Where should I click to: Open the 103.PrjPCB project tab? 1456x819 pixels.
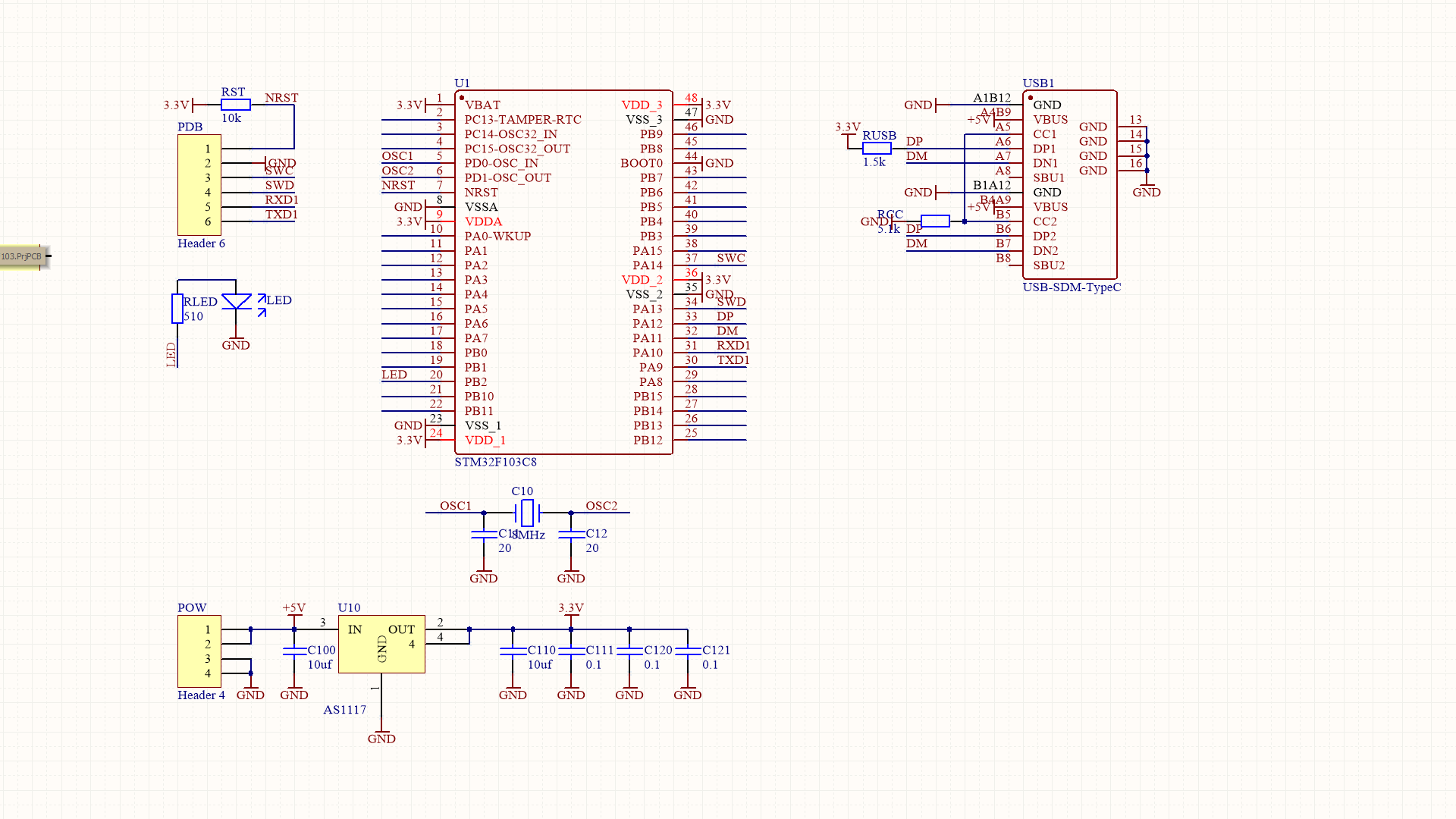23,257
